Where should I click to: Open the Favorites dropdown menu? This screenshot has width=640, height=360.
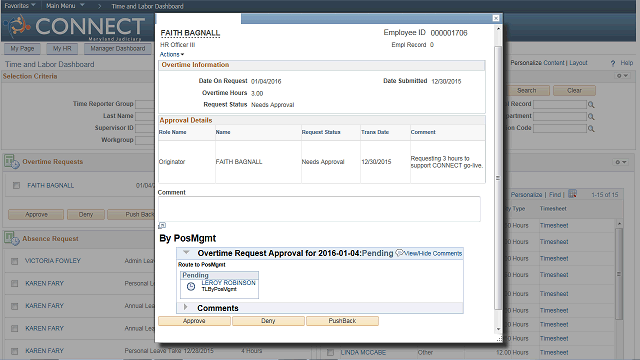pos(20,6)
